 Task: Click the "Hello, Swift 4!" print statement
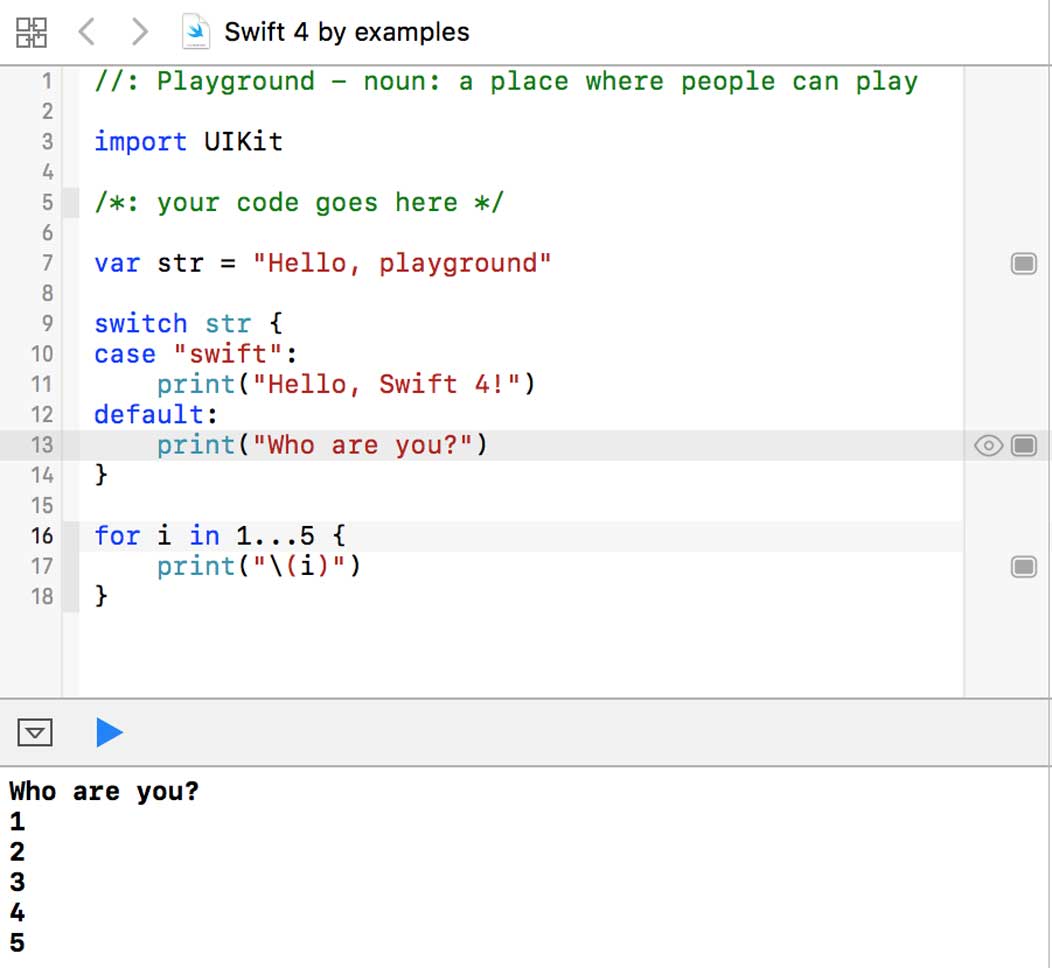(x=346, y=384)
